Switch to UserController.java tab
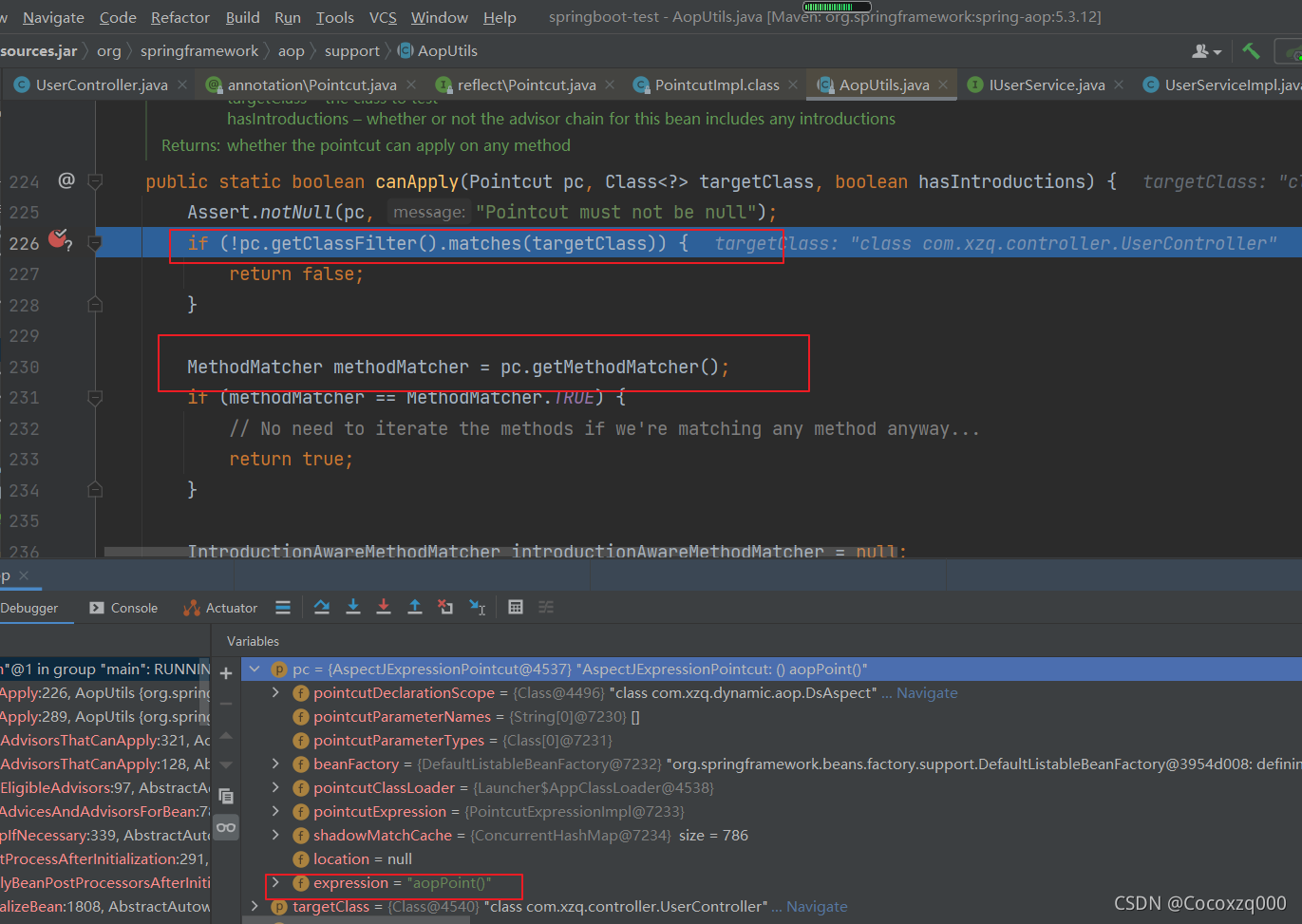Viewport: 1302px width, 924px height. click(102, 85)
